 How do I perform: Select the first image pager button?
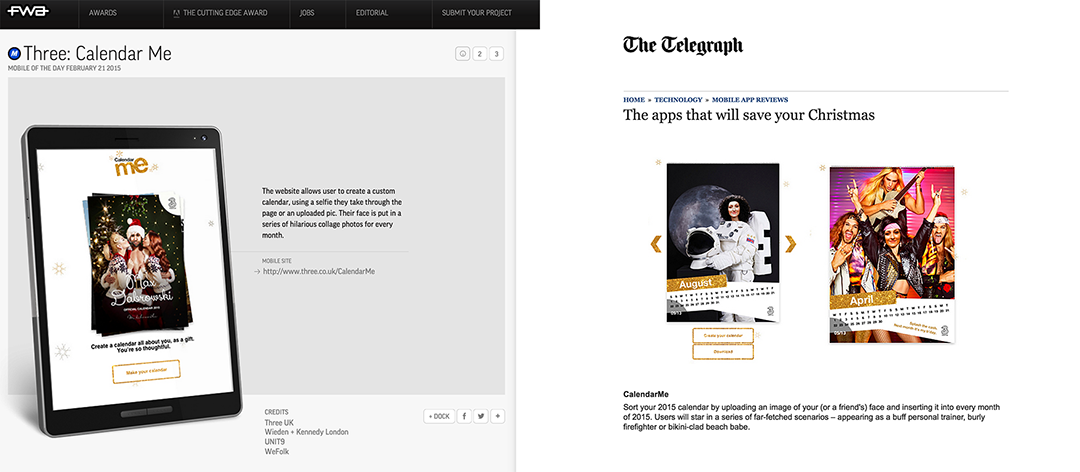click(x=462, y=54)
